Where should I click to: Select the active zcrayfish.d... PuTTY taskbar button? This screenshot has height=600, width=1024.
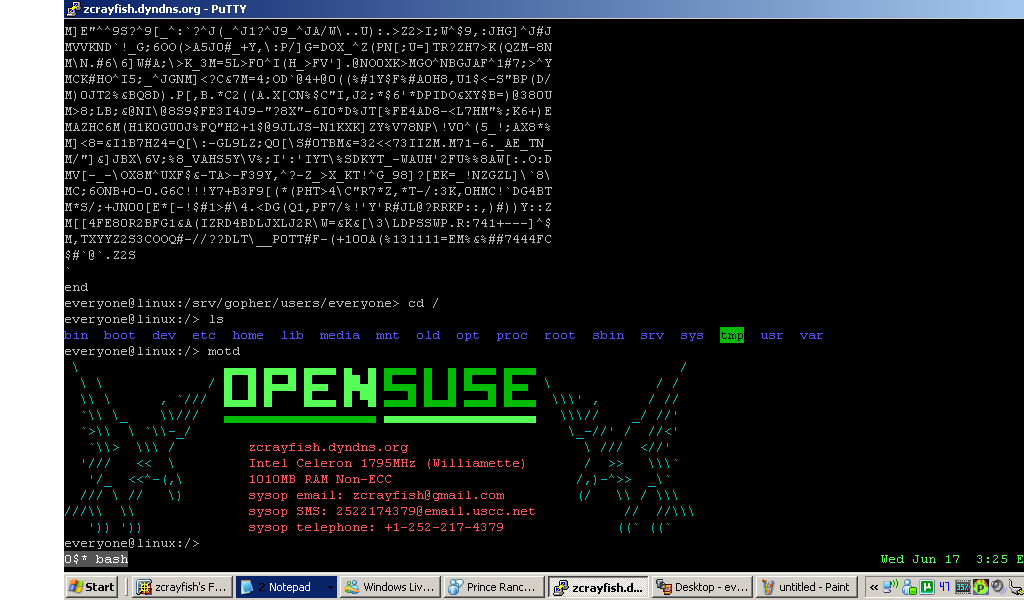598,587
